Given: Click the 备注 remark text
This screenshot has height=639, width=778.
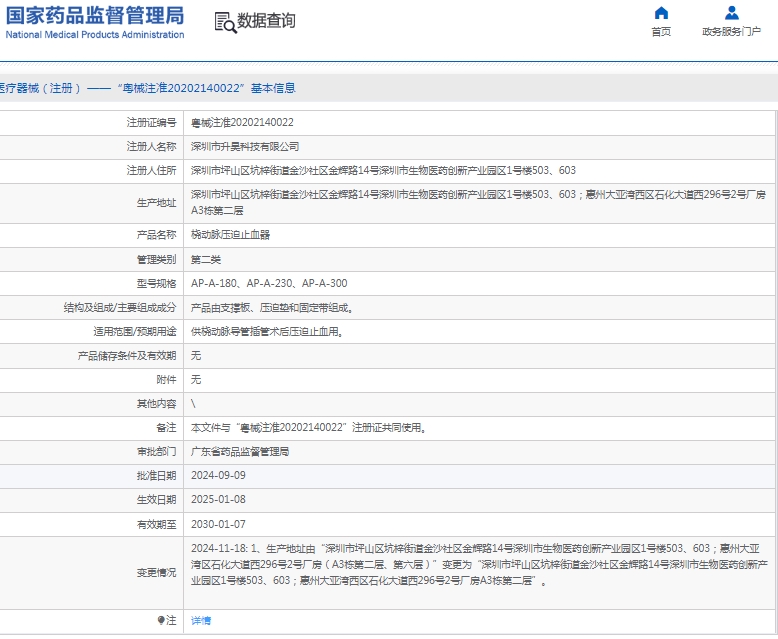Looking at the screenshot, I should pos(309,428).
